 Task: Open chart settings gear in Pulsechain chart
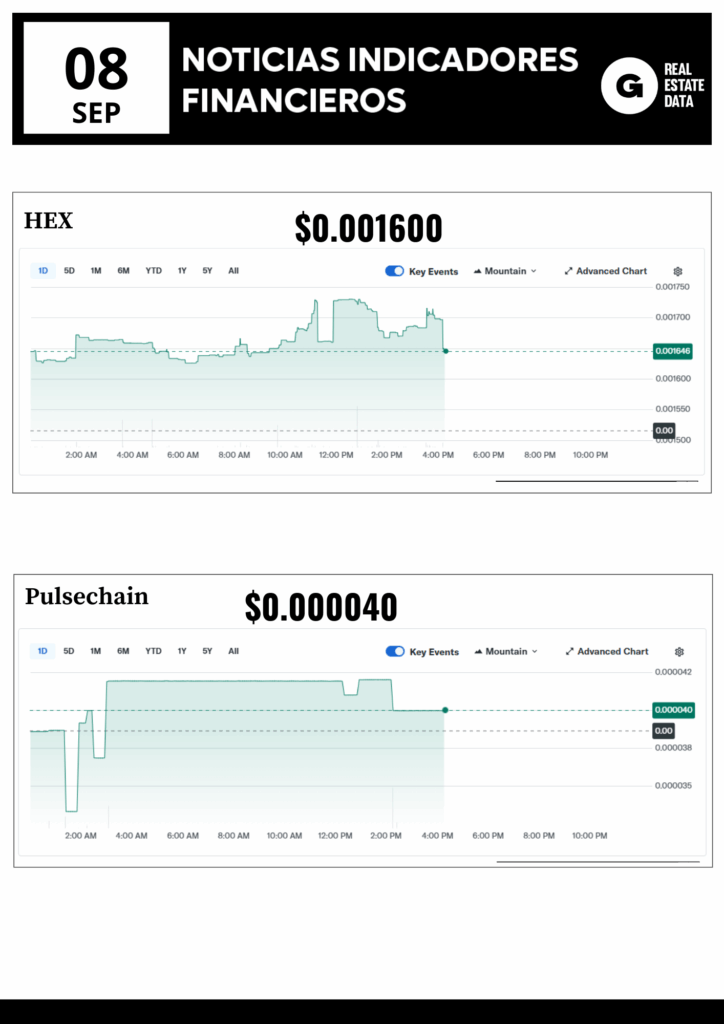(x=680, y=652)
